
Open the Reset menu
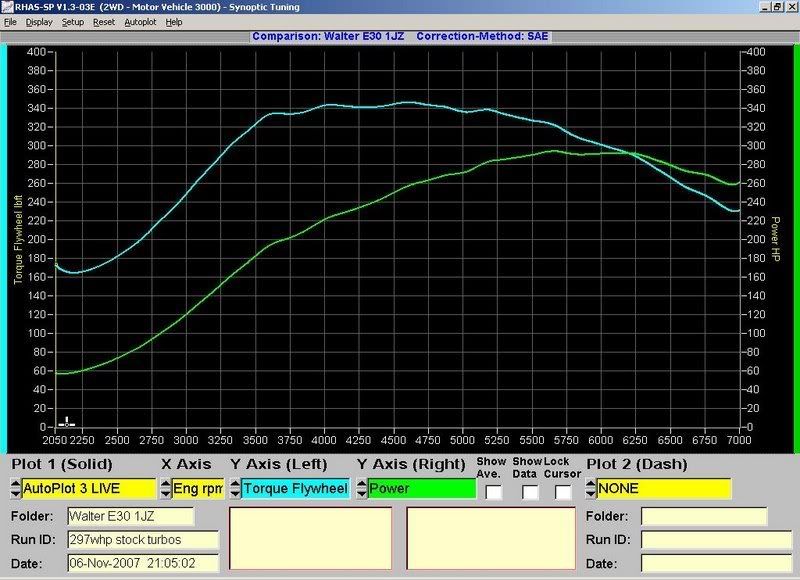point(104,22)
